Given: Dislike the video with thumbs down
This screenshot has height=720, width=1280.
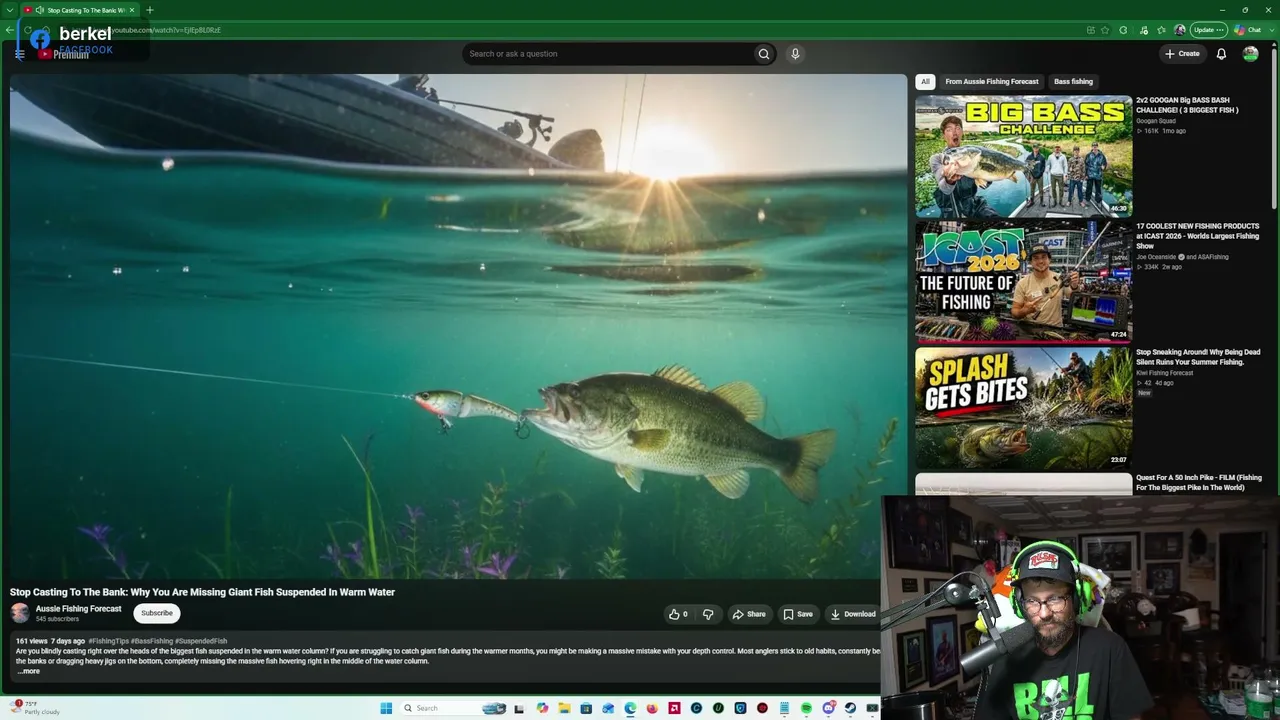Looking at the screenshot, I should click(x=708, y=614).
